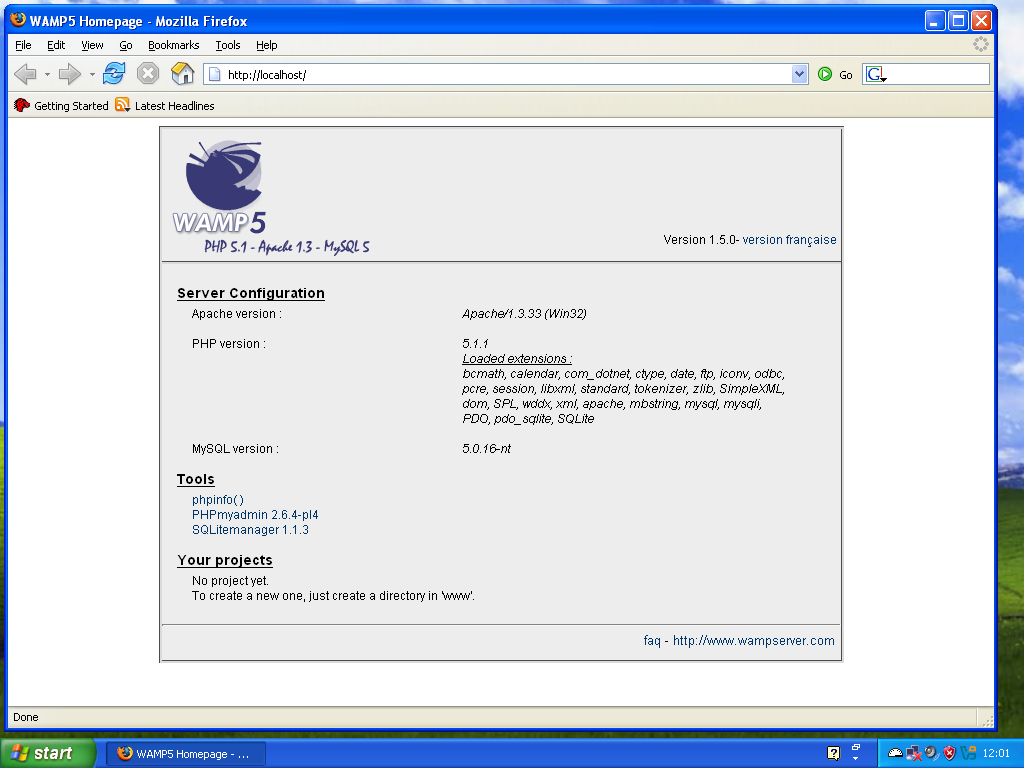Screen dimensions: 1024x768
Task: Click the taskbar clock showing 12:01
Action: point(996,754)
